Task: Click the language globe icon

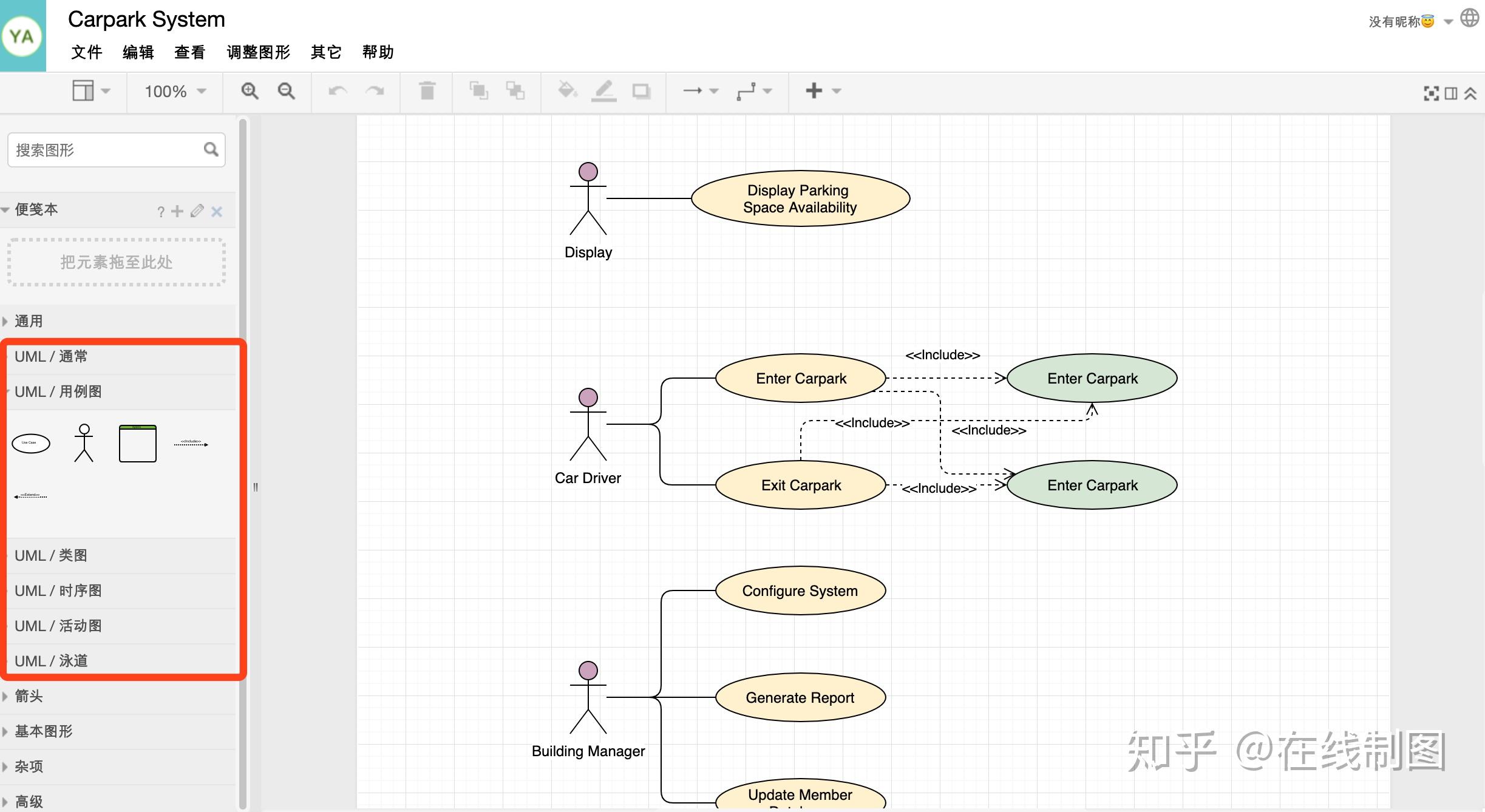Action: coord(1469,18)
